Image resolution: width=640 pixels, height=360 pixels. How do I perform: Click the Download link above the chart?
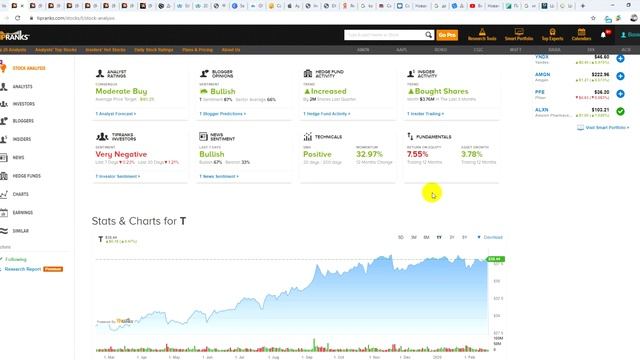point(490,237)
